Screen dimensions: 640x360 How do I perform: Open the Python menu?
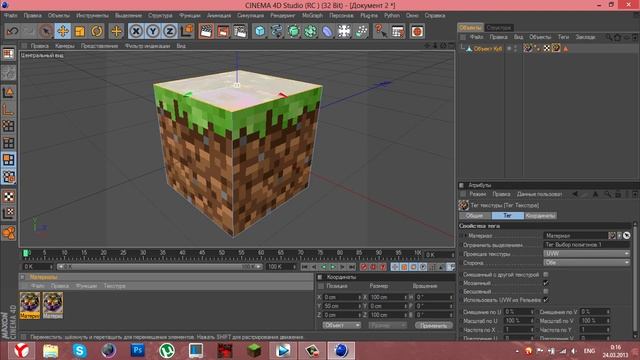coord(392,16)
